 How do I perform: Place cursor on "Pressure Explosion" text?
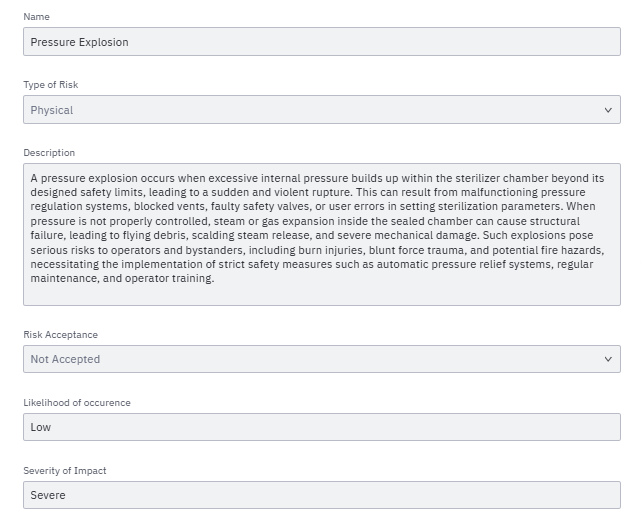tap(79, 42)
